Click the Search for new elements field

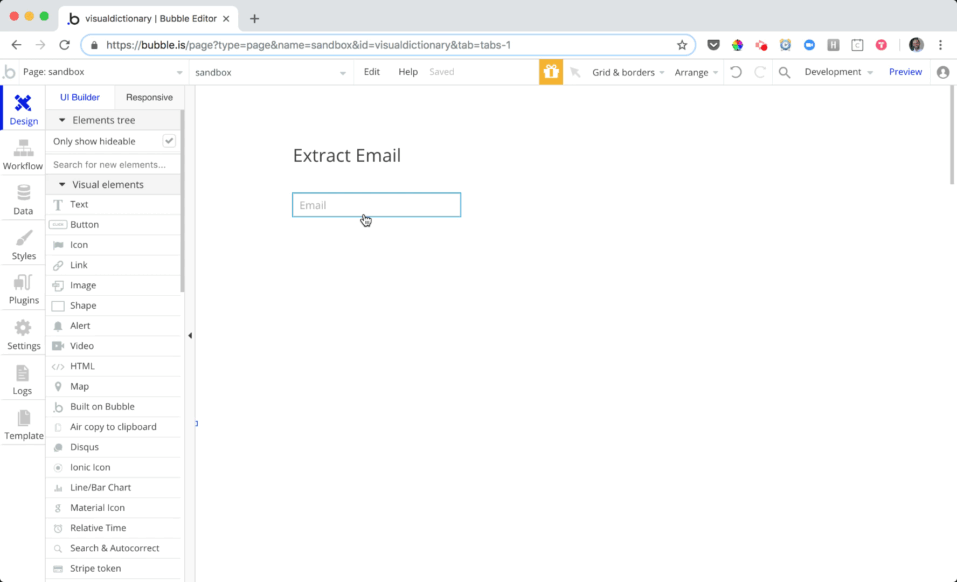(x=114, y=165)
